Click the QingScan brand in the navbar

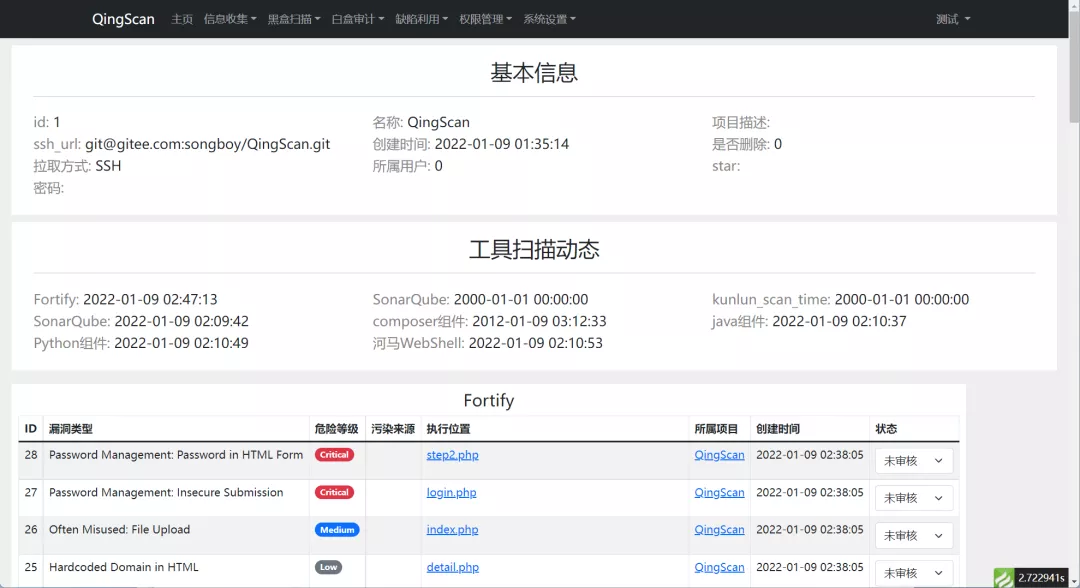click(123, 18)
